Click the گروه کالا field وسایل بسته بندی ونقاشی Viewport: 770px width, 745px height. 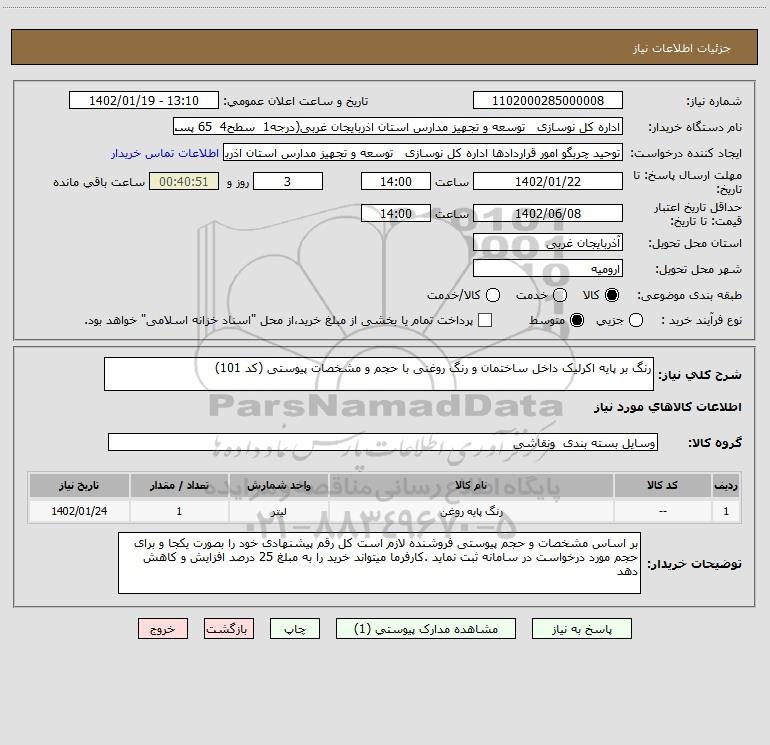click(x=383, y=442)
